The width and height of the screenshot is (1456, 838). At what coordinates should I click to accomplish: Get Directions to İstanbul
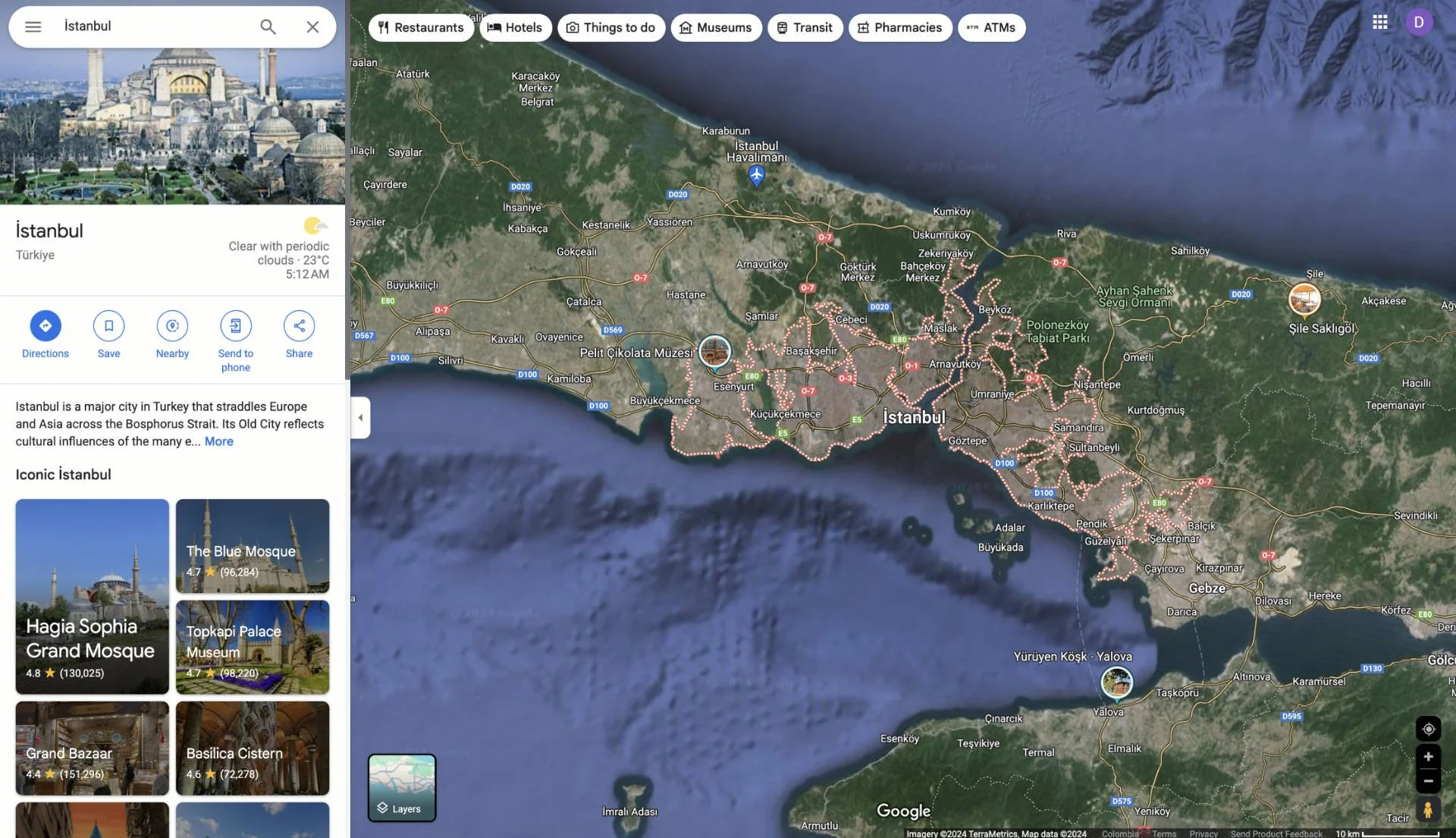click(x=45, y=334)
